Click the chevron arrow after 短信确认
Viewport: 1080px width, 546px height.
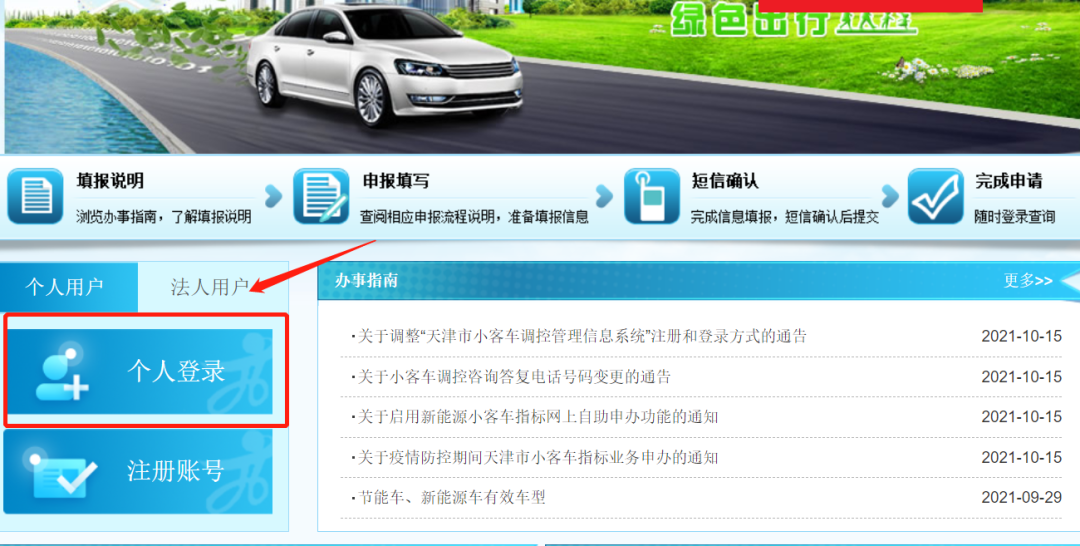(x=890, y=196)
